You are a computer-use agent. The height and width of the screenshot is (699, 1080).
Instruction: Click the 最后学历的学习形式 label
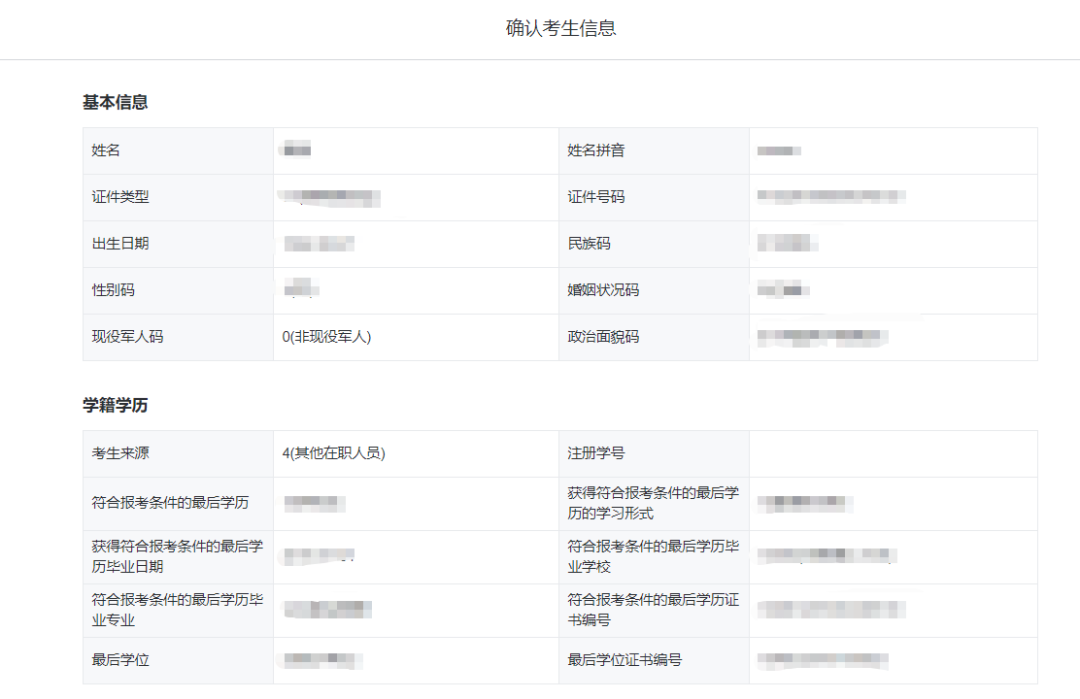point(653,503)
